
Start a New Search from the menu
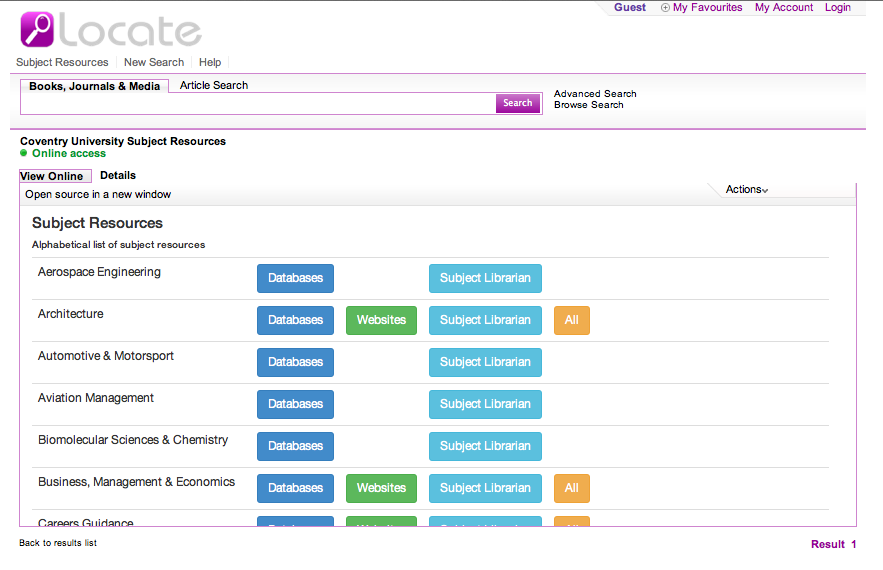[x=154, y=63]
